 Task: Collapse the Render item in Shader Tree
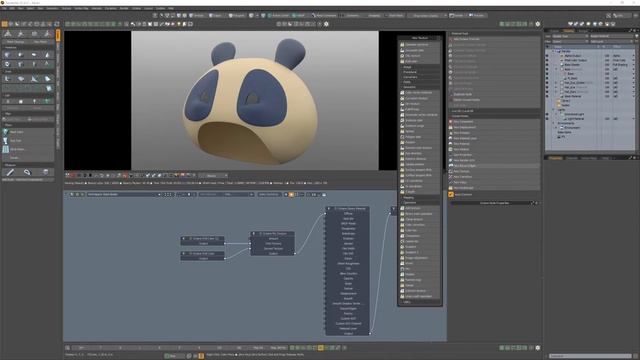[553, 51]
